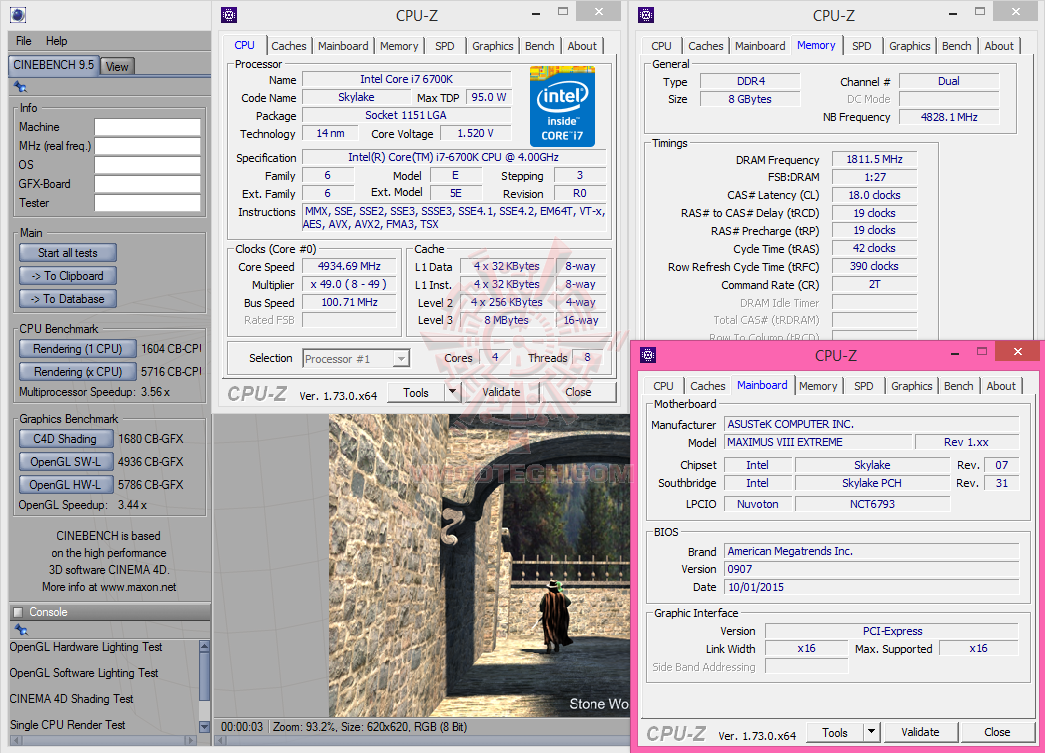Expand Tools dropdown arrow beside Cores/Threads window
This screenshot has width=1045, height=753.
pyautogui.click(x=452, y=392)
